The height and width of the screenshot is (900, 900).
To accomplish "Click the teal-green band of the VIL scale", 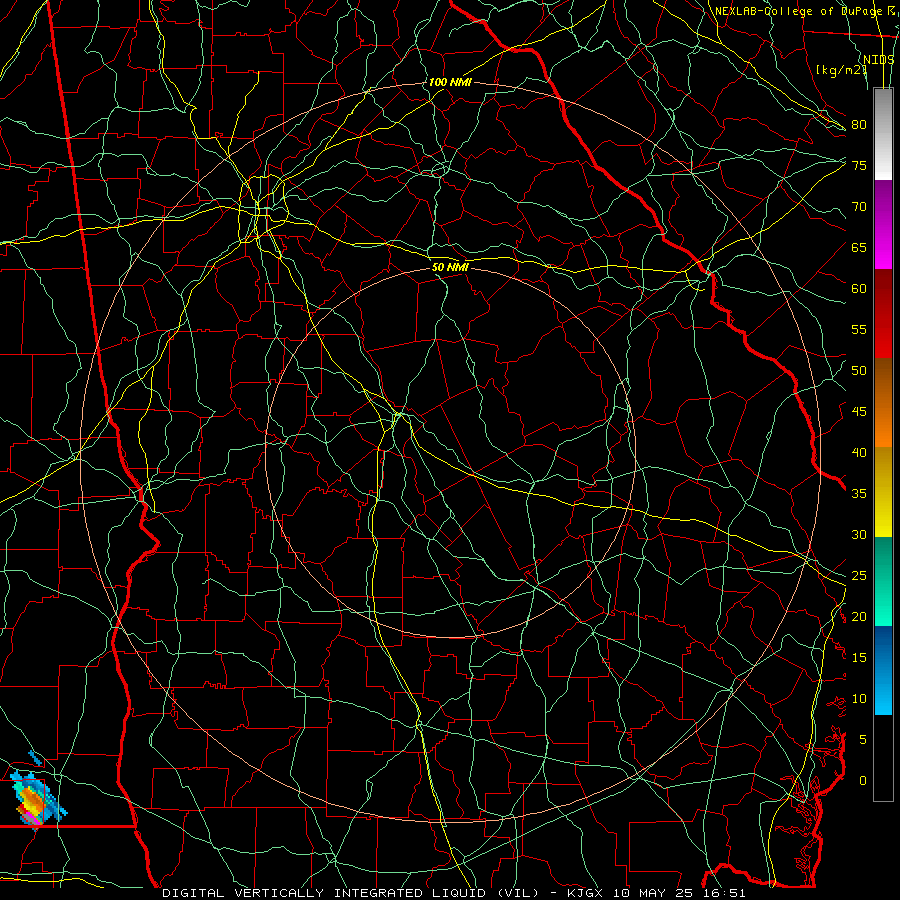I will point(883,581).
